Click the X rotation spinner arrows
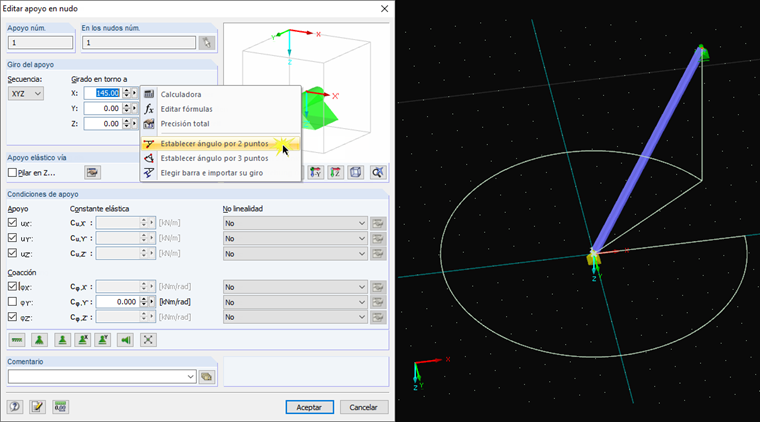This screenshot has width=760, height=422. click(127, 93)
